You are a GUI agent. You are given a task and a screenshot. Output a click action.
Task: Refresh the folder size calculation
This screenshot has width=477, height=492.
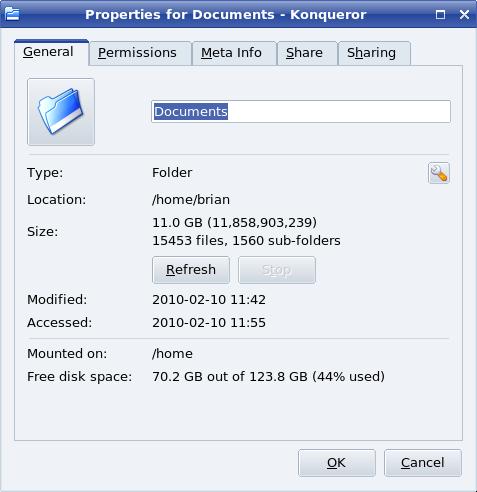click(191, 270)
